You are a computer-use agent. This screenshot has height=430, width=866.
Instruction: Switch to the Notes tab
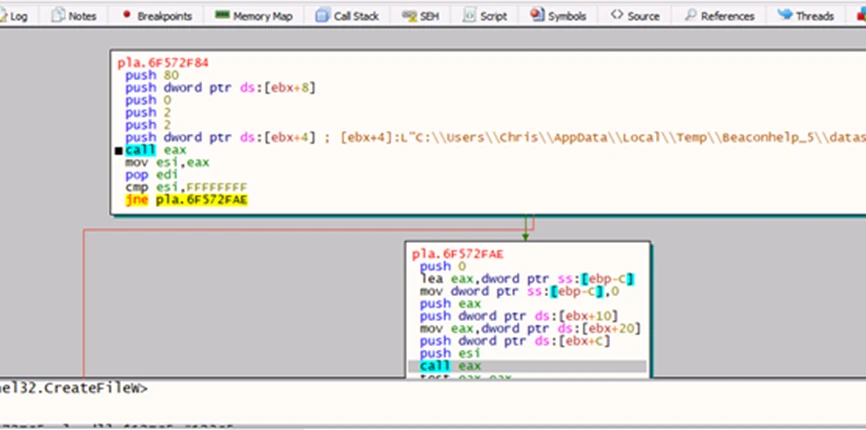point(73,16)
